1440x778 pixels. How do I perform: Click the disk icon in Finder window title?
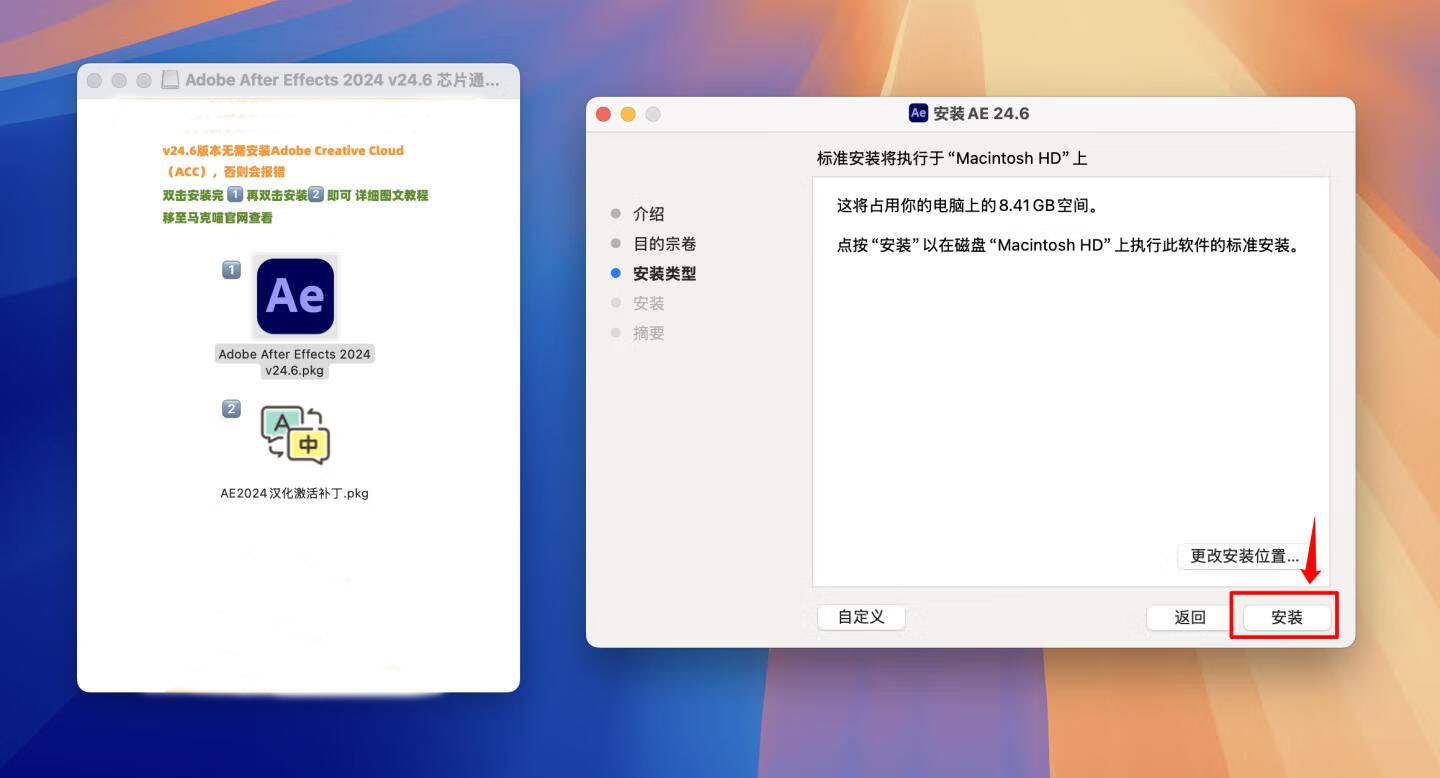point(170,80)
